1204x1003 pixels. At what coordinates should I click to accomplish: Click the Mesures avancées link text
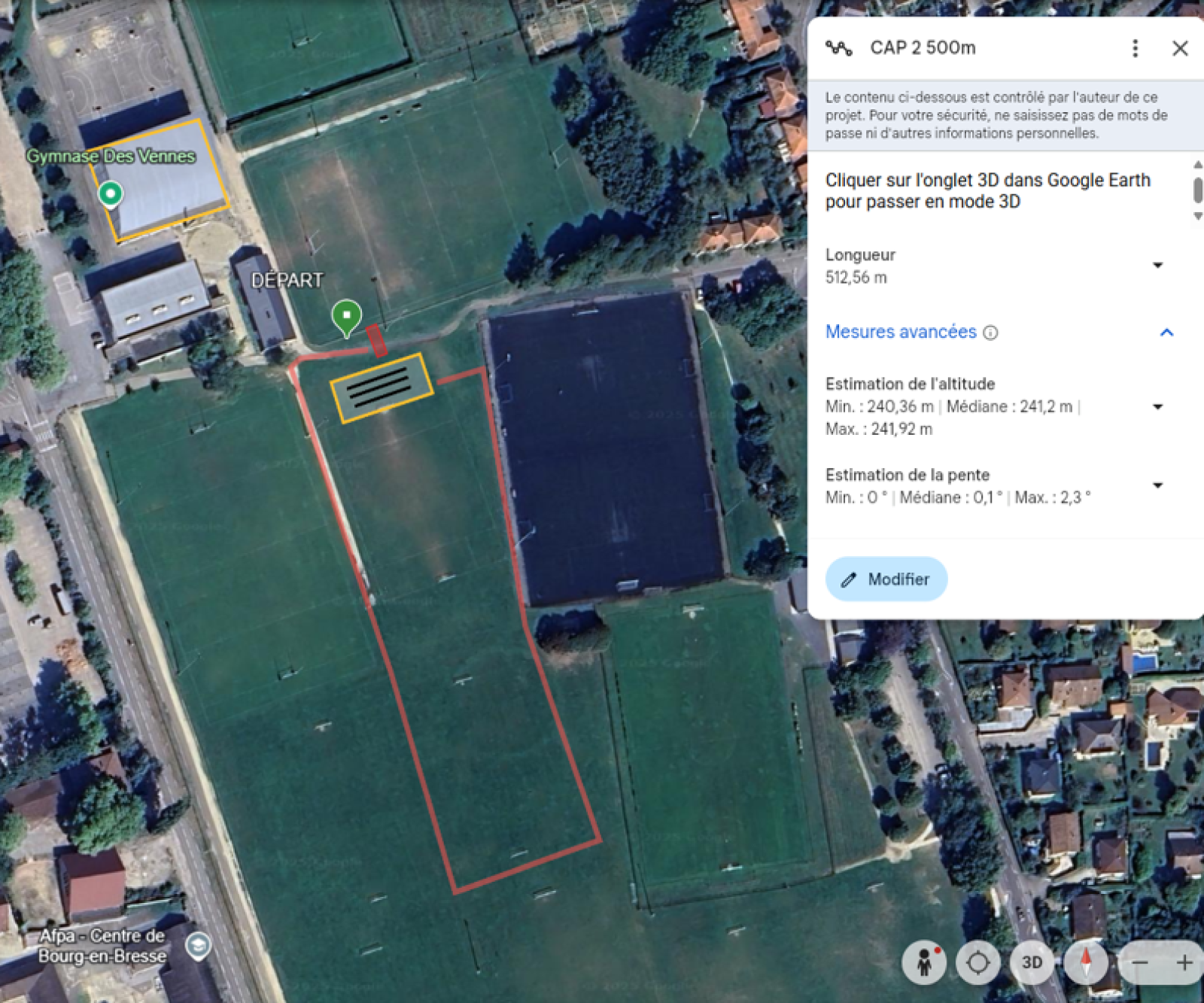coord(901,332)
